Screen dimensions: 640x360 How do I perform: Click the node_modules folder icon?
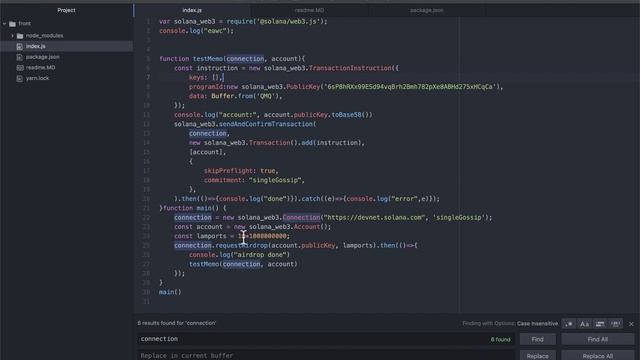tap(20, 36)
